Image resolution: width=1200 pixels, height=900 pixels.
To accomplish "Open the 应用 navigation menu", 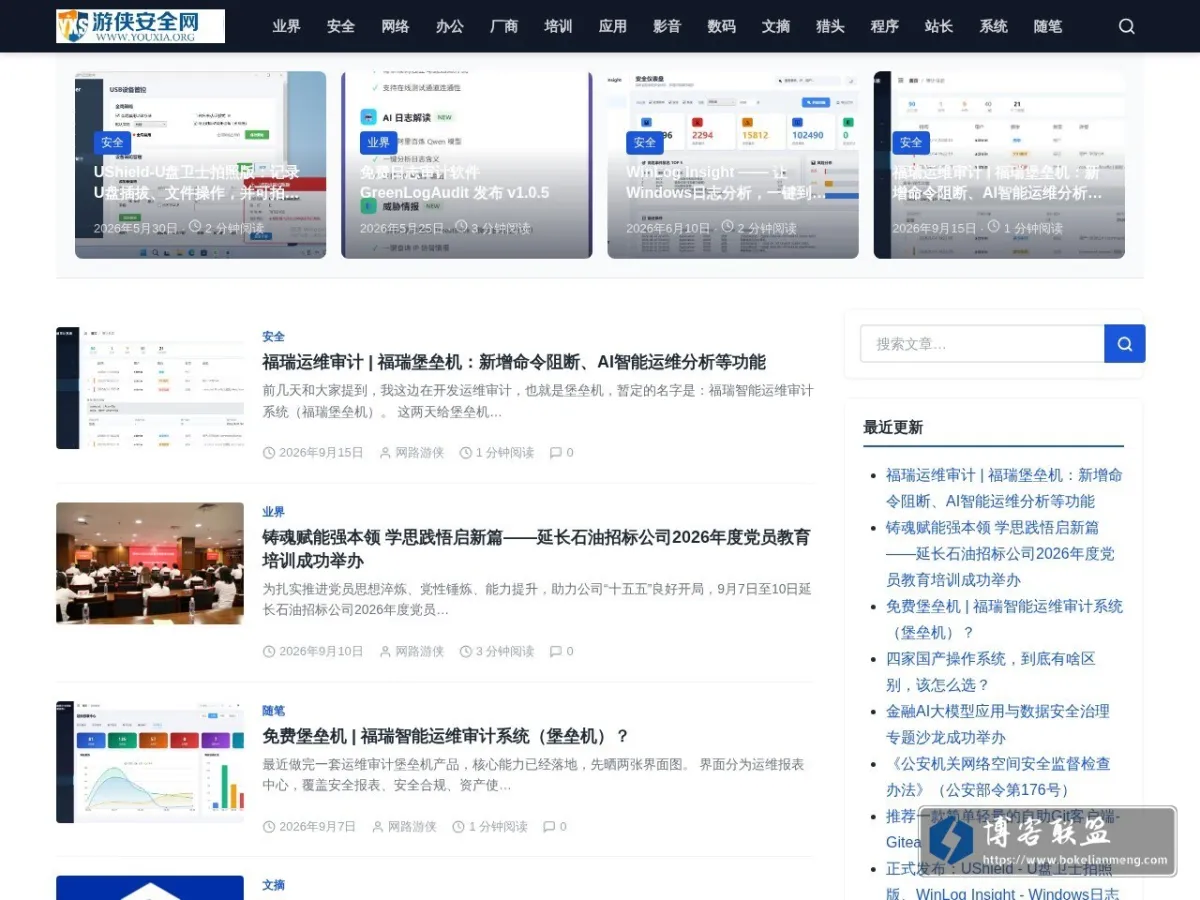I will coord(613,26).
